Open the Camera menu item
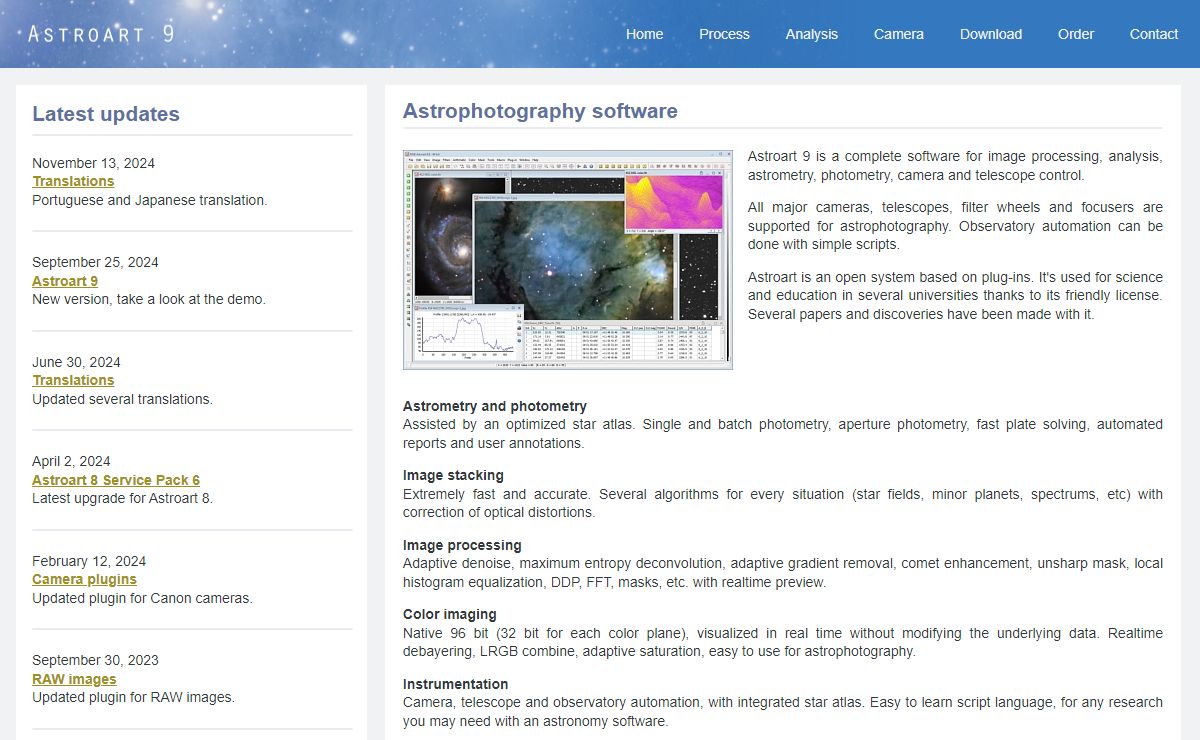Image resolution: width=1200 pixels, height=740 pixels. (x=898, y=34)
